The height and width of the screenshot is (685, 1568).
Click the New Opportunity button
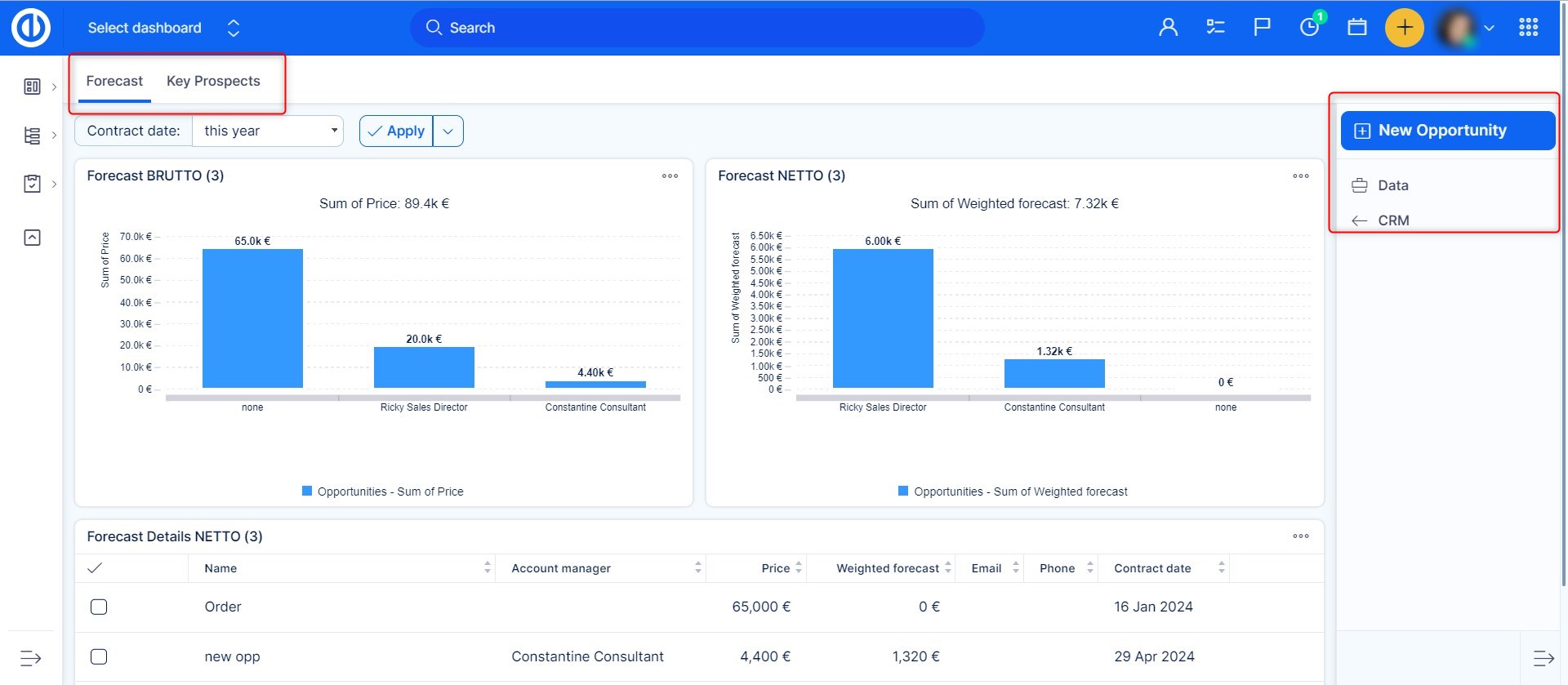[1446, 131]
